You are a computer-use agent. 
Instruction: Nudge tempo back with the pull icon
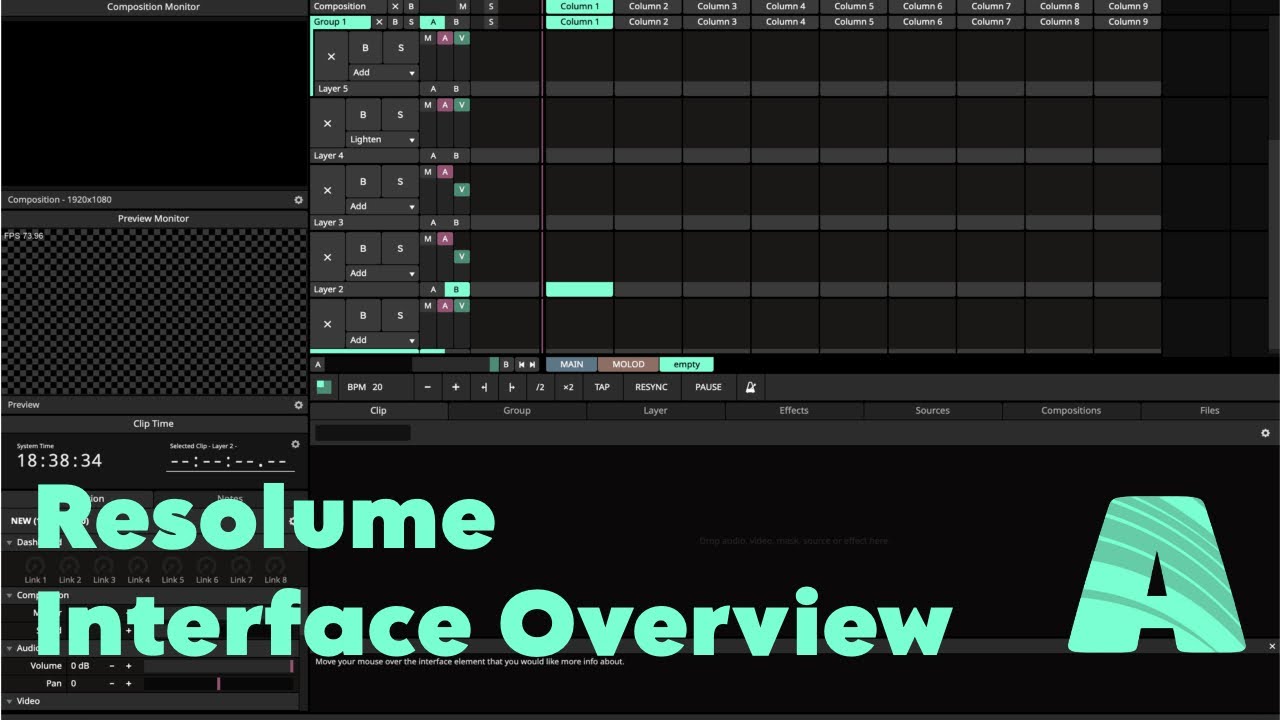484,387
